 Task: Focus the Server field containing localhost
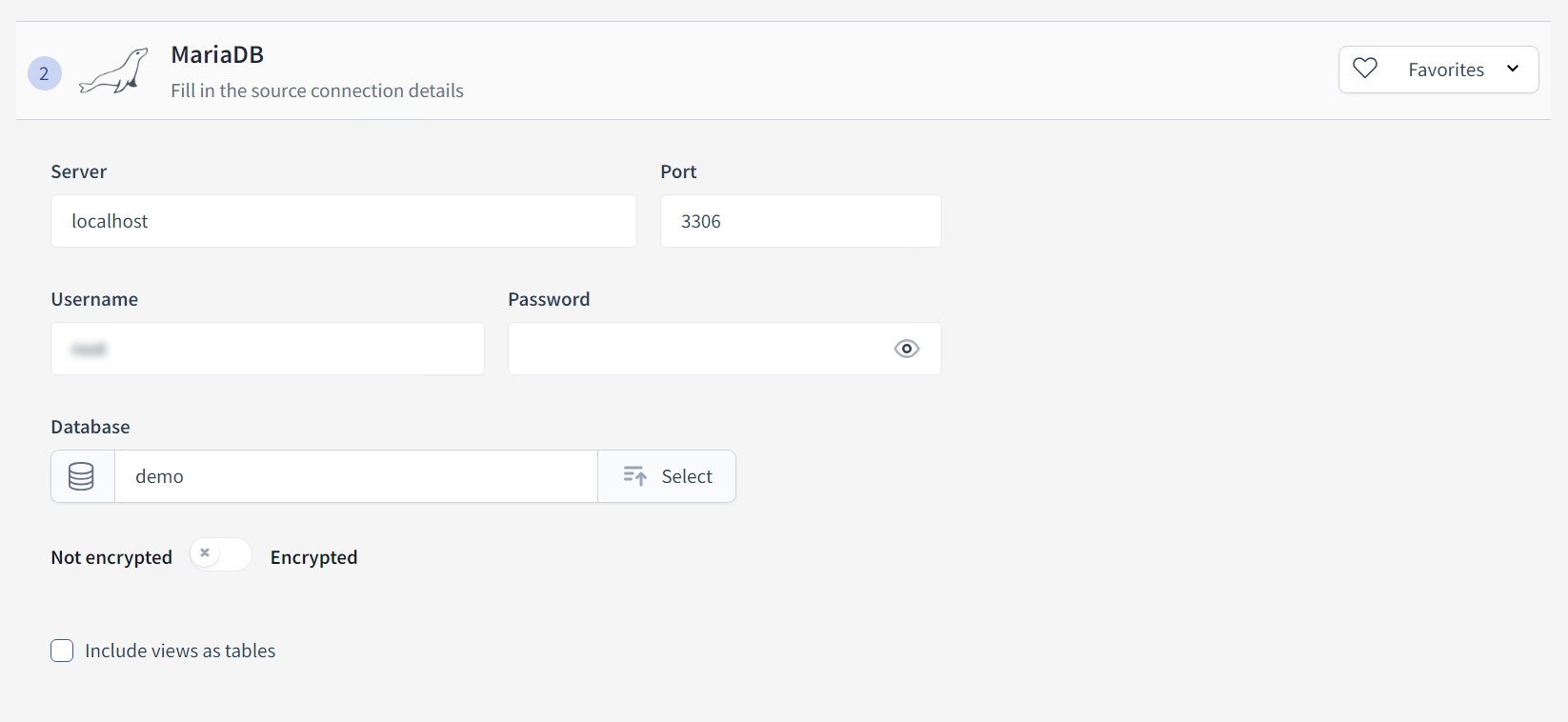pyautogui.click(x=343, y=221)
